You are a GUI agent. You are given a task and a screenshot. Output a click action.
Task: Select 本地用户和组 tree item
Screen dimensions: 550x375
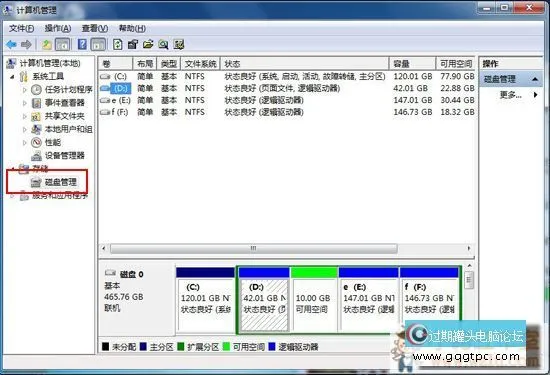click(68, 129)
